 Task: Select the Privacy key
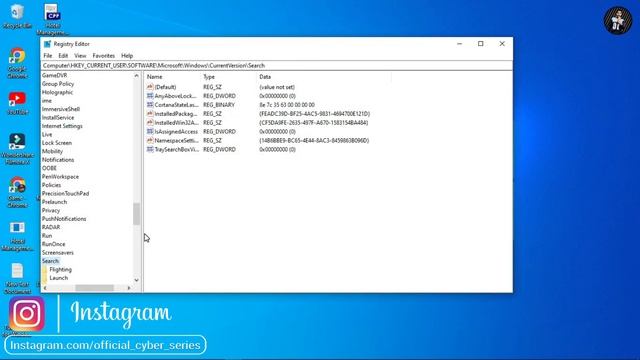[x=51, y=210]
